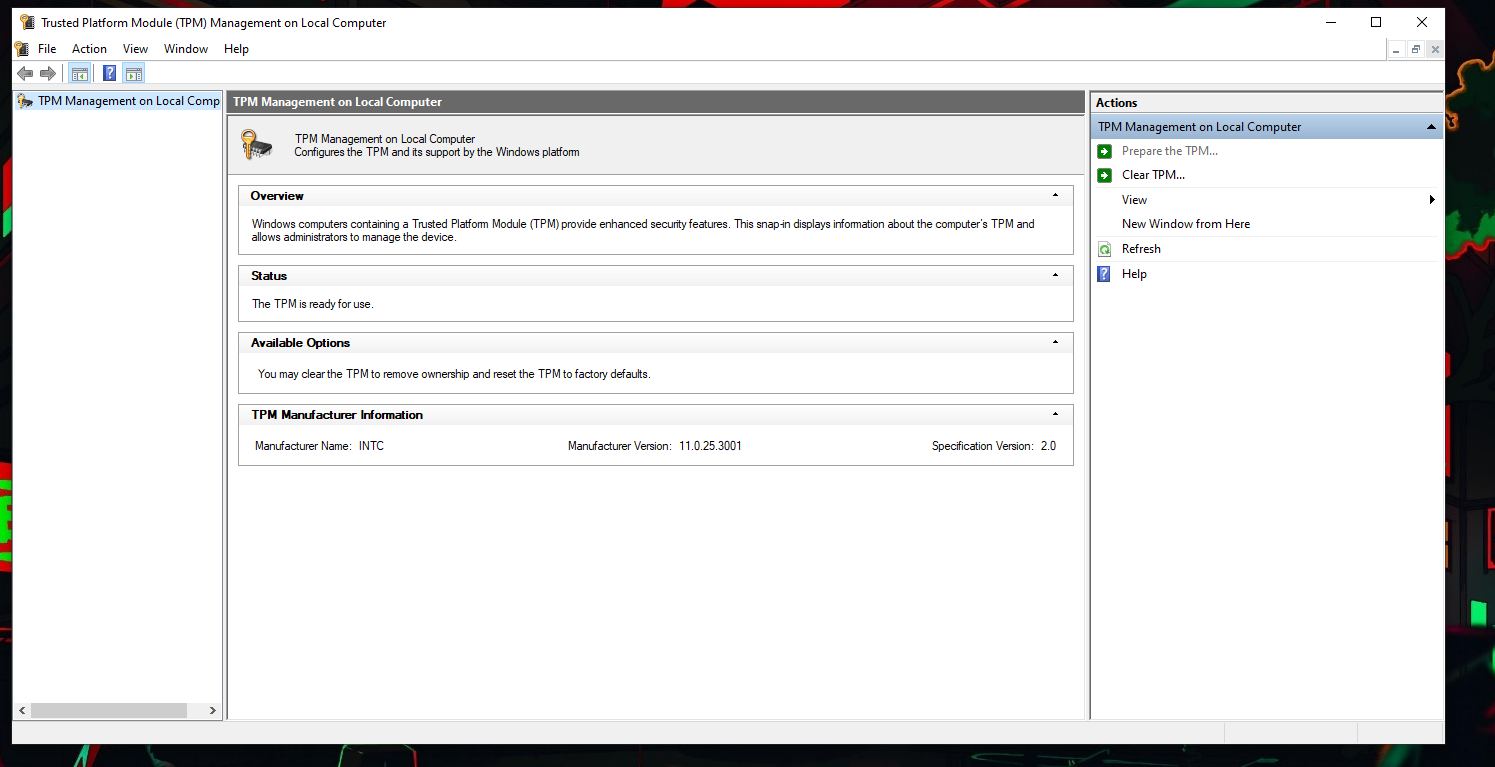
Task: Open the Action menu
Action: tap(89, 49)
